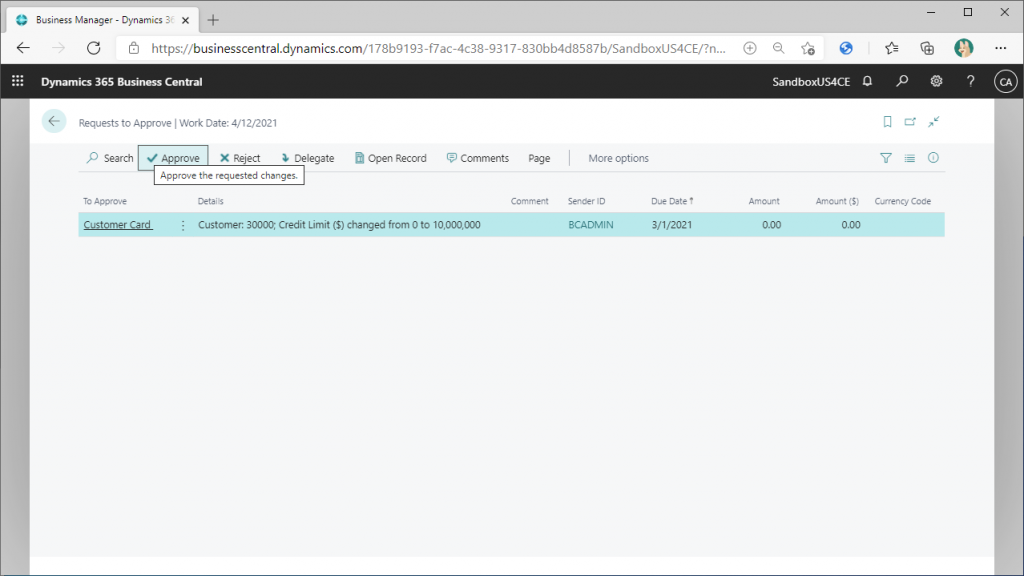Show the FactBox information pane

click(933, 157)
